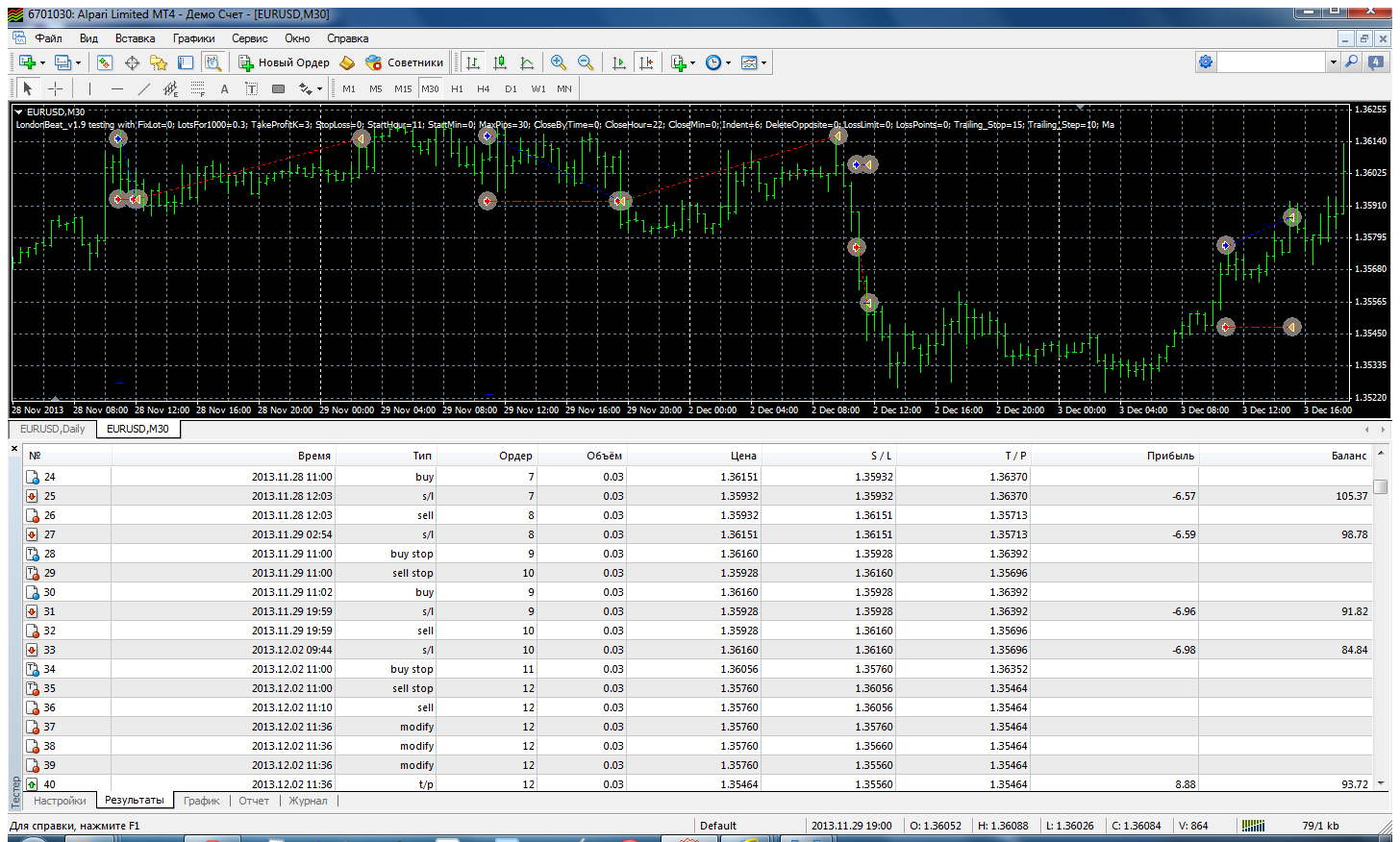
Task: Select the trendline drawing tool
Action: [x=143, y=88]
